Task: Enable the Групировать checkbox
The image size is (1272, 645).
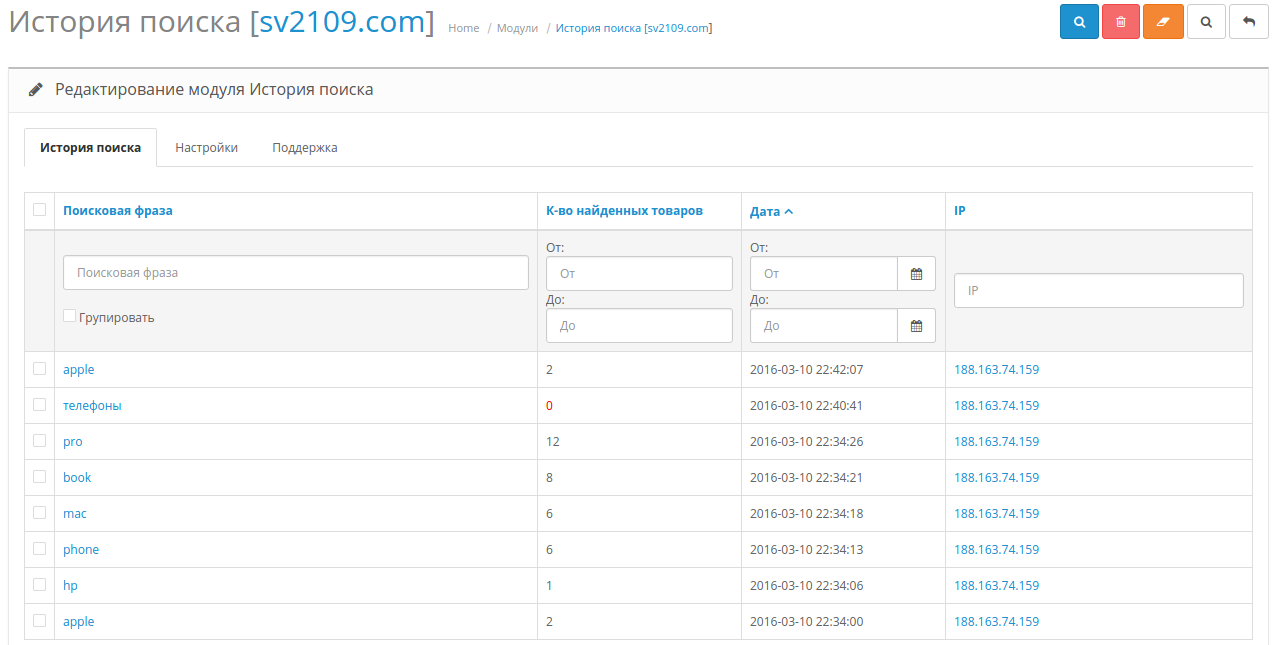Action: click(x=69, y=316)
